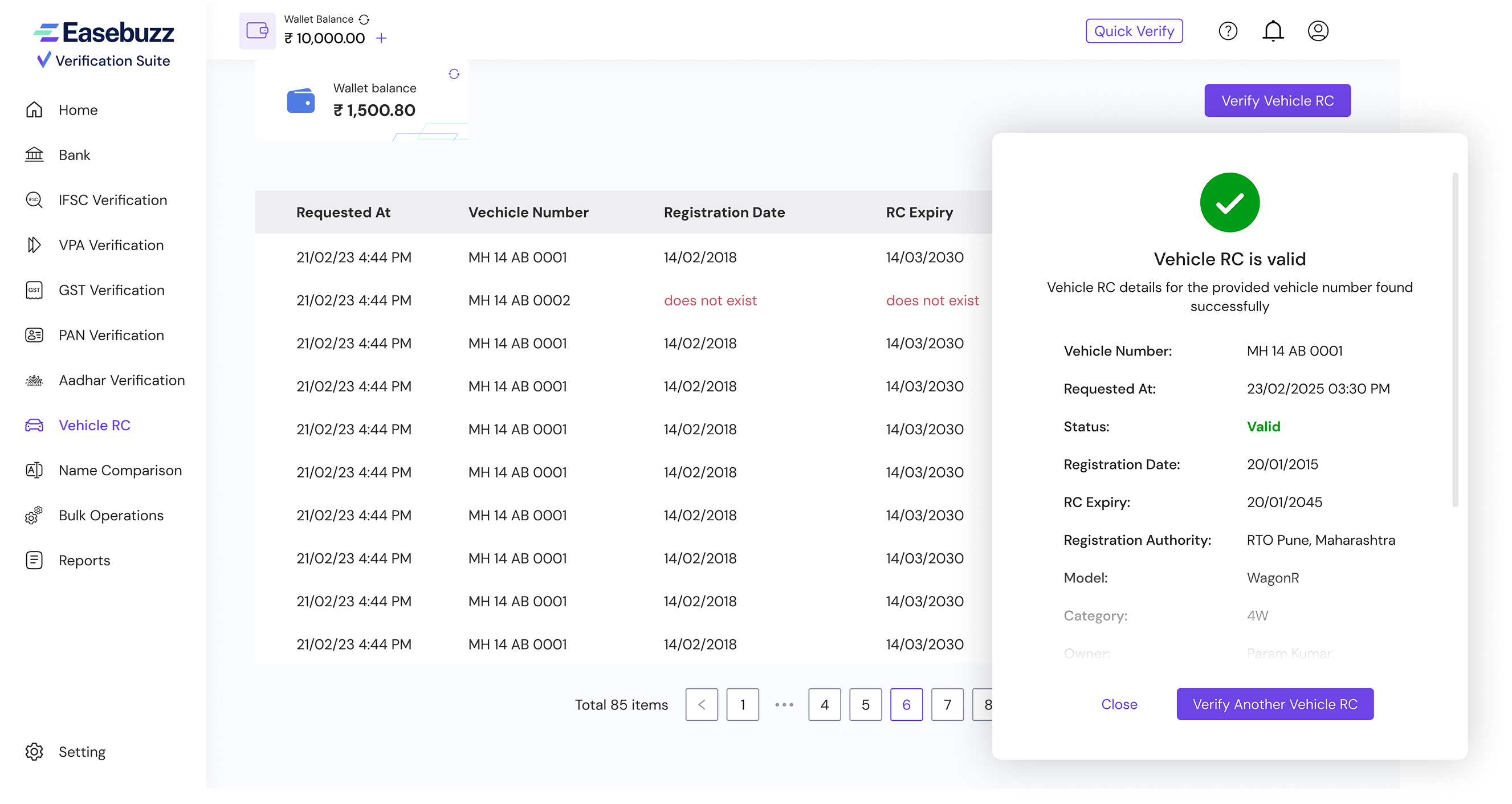Screen dimensions: 1512x804
Task: Select the Aadhar Verification fingerprint icon
Action: 34,380
